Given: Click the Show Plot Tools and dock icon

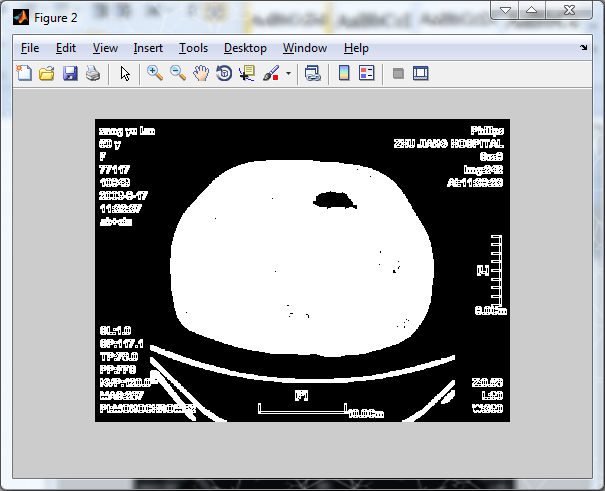Looking at the screenshot, I should coord(421,73).
